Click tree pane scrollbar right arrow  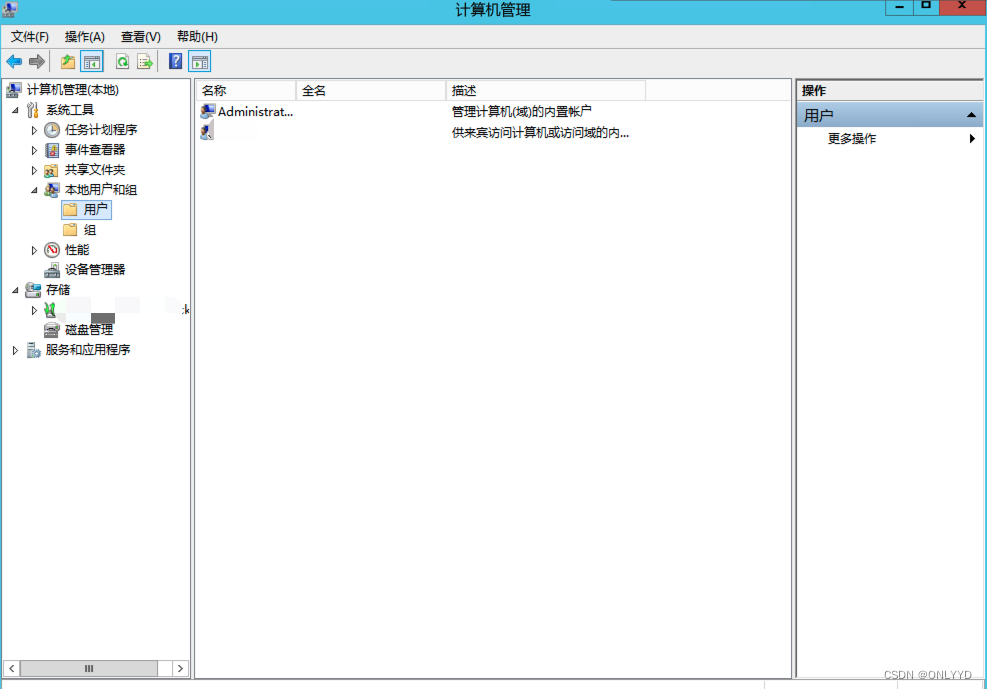[180, 668]
